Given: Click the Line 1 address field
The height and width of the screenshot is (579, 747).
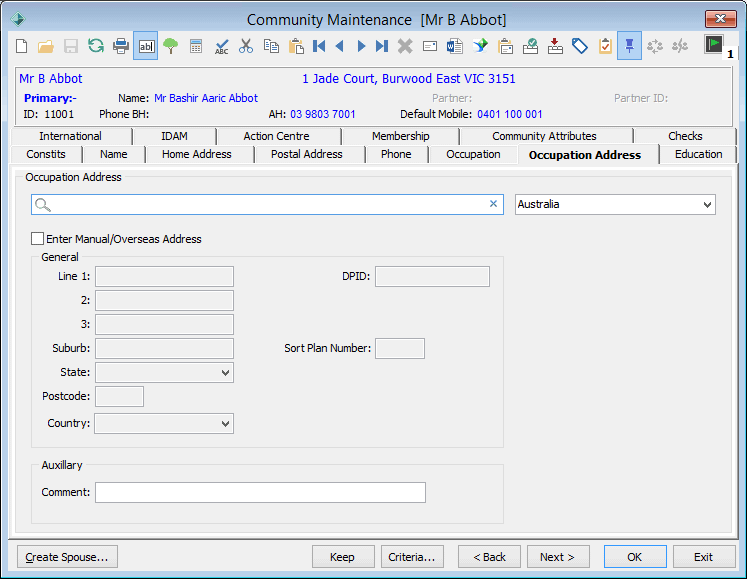Looking at the screenshot, I should (x=164, y=276).
